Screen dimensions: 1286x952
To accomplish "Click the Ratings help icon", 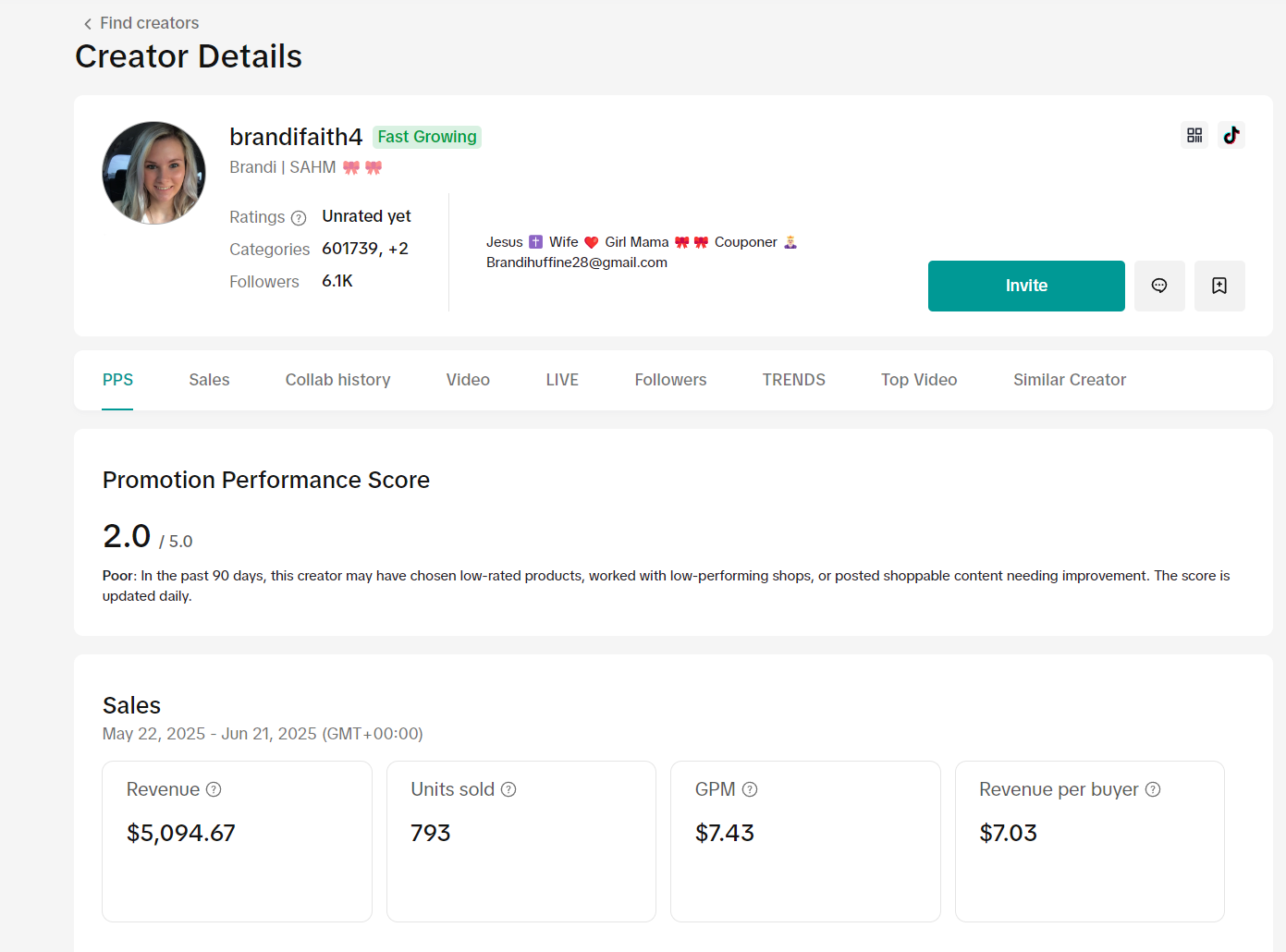I will (299, 218).
